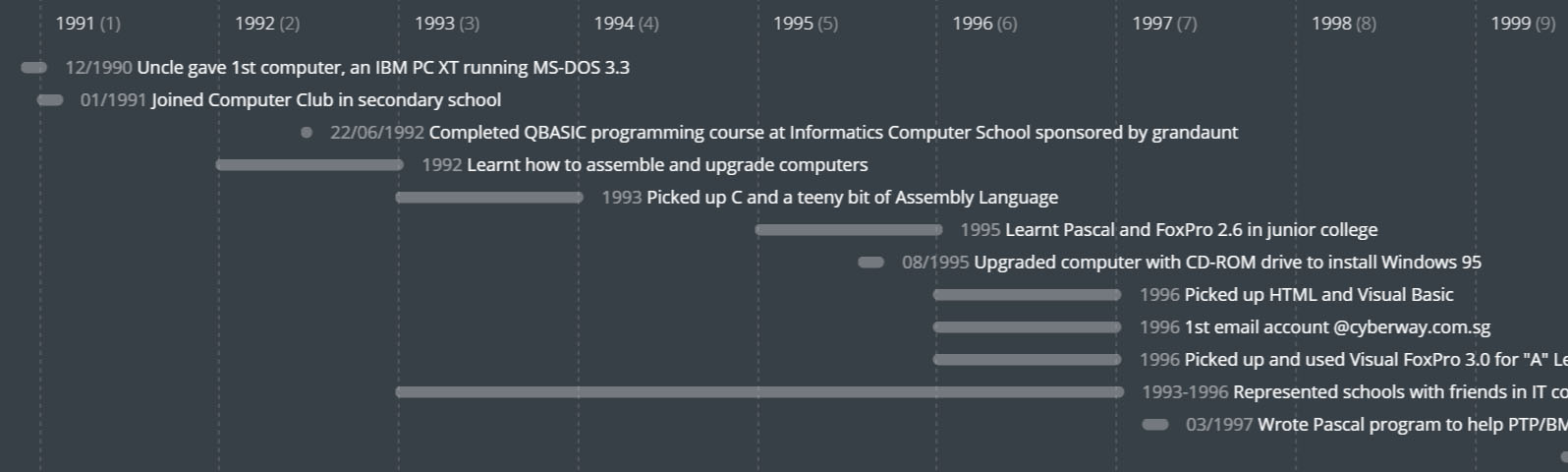Image resolution: width=1568 pixels, height=472 pixels.
Task: Select the 1994 (4) year column header
Action: point(626,24)
